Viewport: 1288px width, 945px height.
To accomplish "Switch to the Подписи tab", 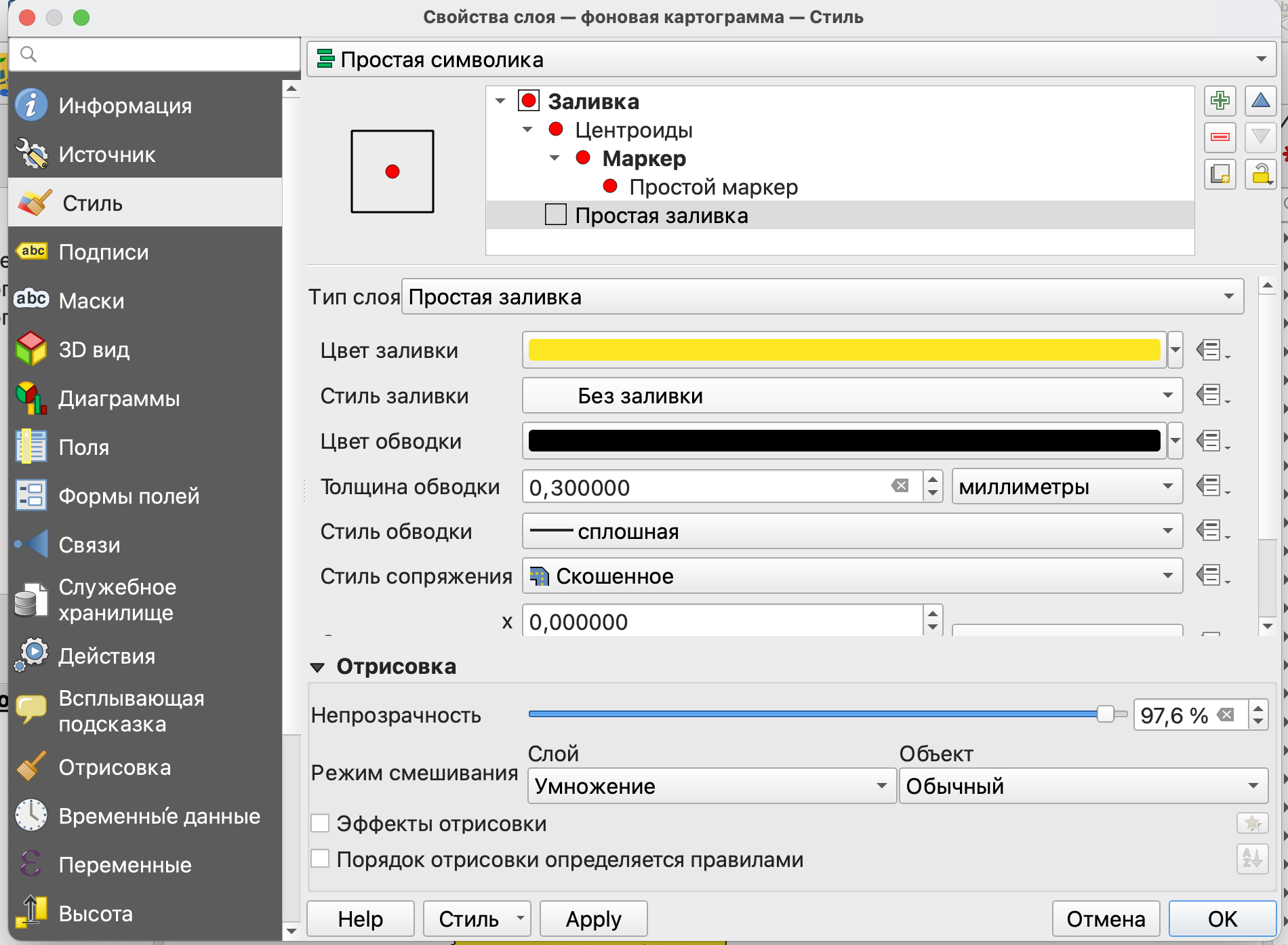I will pos(103,252).
